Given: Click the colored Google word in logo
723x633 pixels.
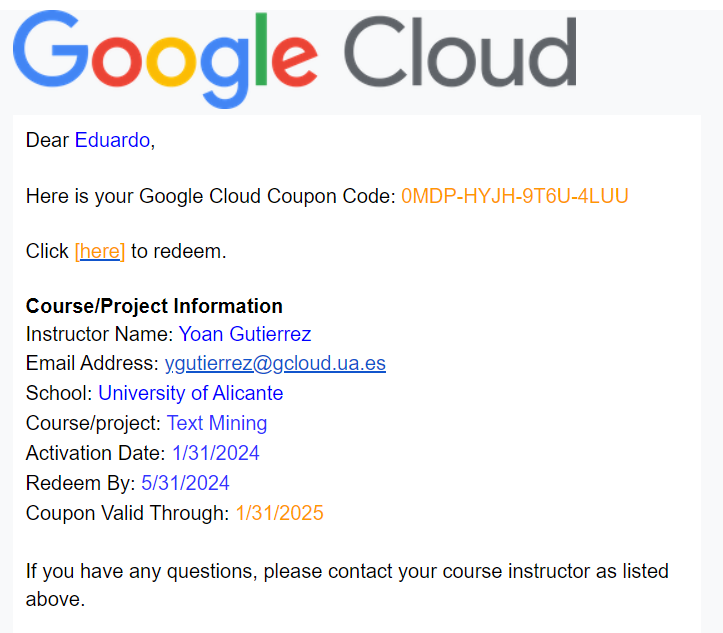Looking at the screenshot, I should click(166, 59).
